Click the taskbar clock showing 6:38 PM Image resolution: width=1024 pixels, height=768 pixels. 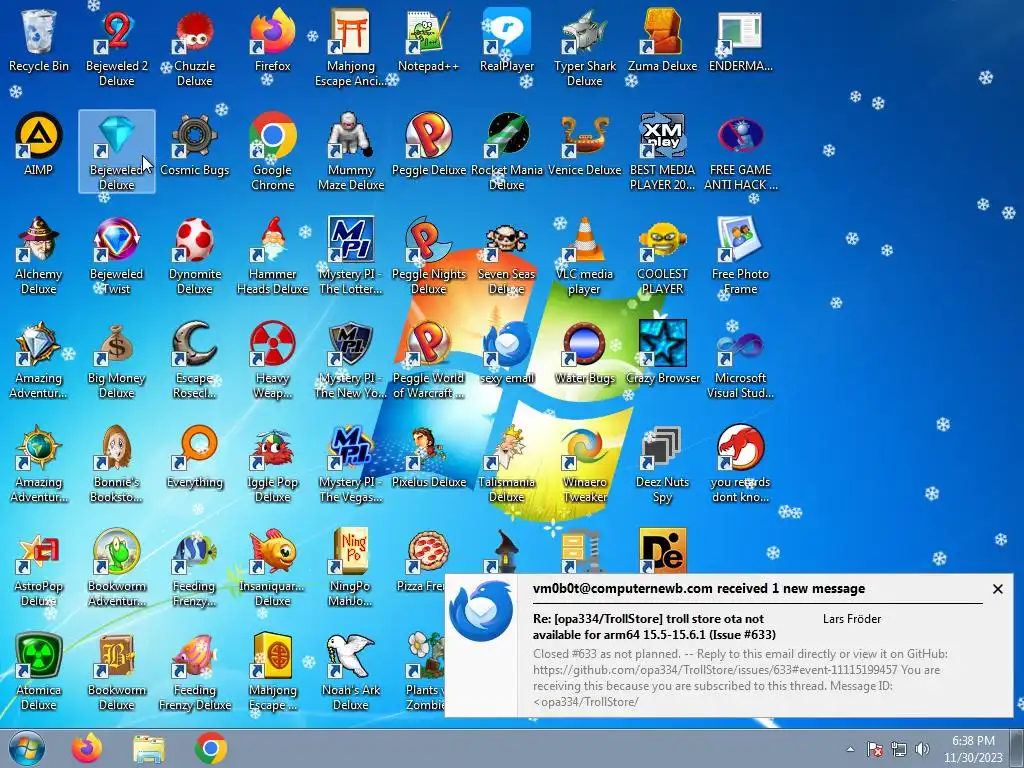click(973, 749)
